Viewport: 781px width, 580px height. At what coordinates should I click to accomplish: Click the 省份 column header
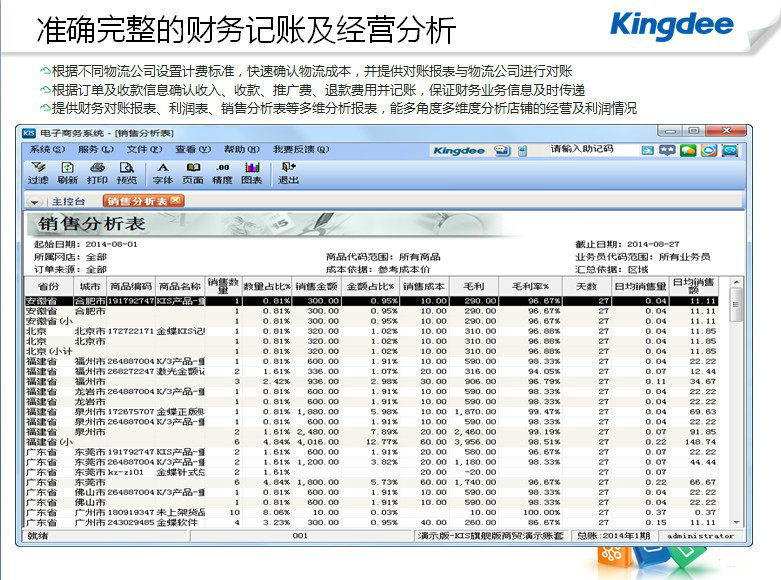pyautogui.click(x=48, y=287)
